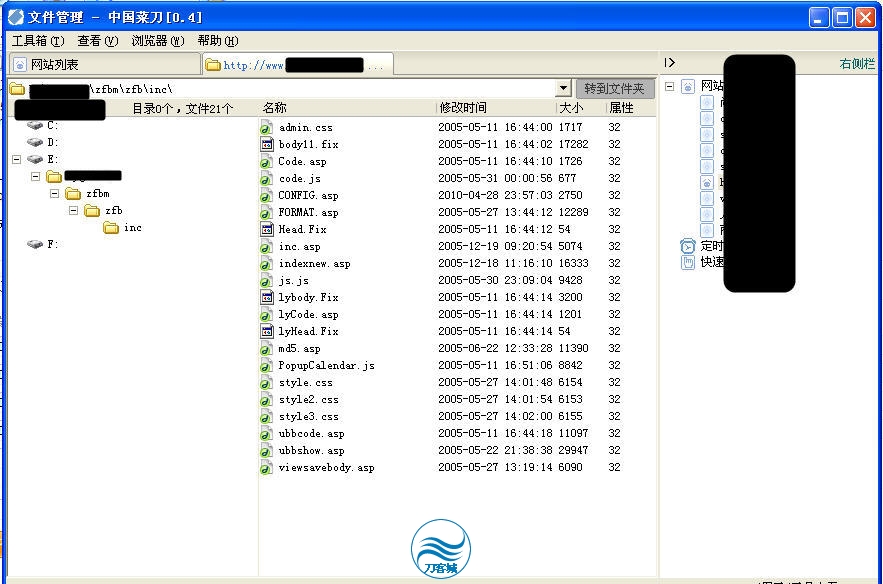This screenshot has width=883, height=584.
Task: Click the inc.asp file icon
Action: point(266,247)
